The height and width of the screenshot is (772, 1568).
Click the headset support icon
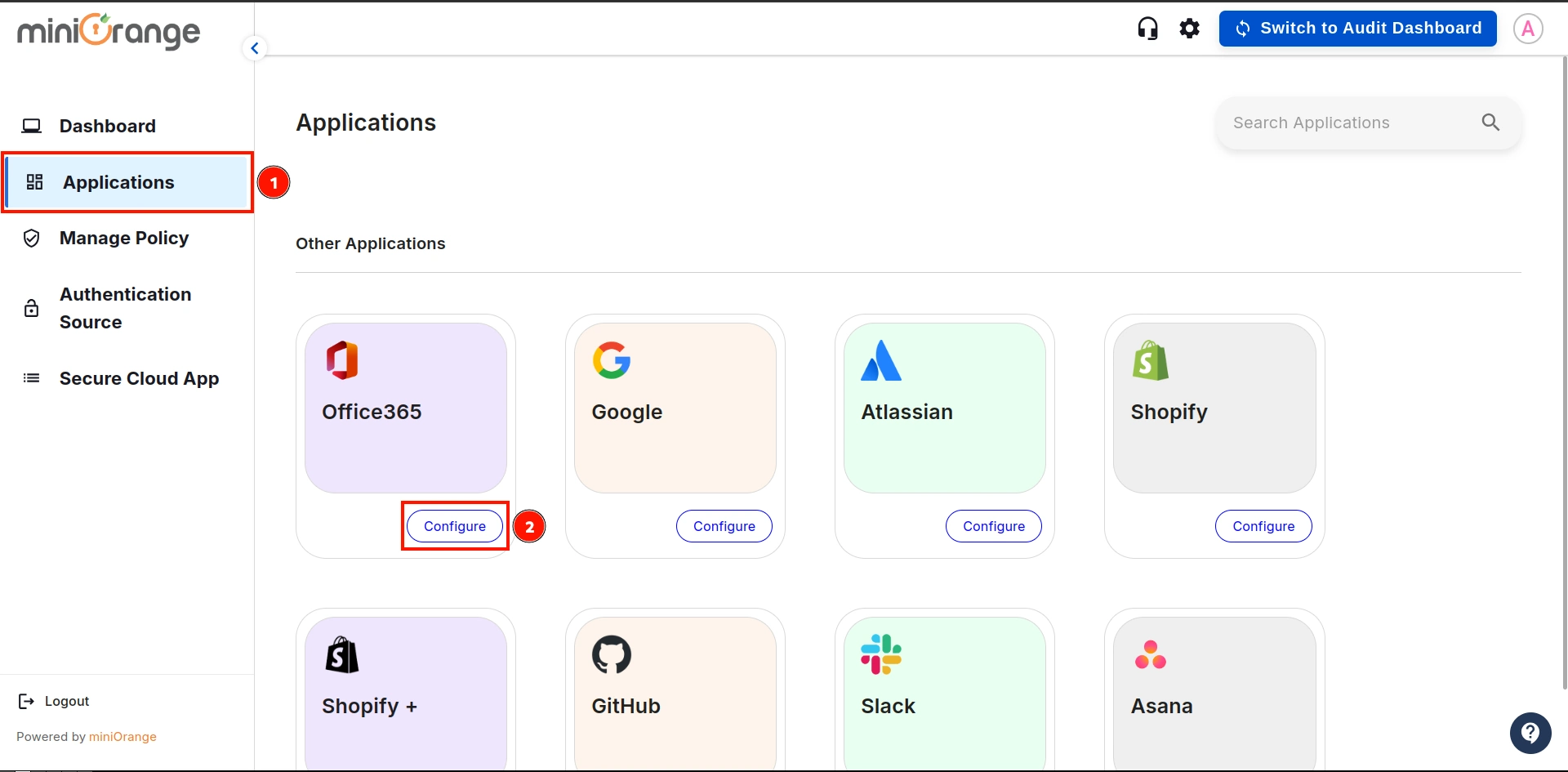[1147, 28]
